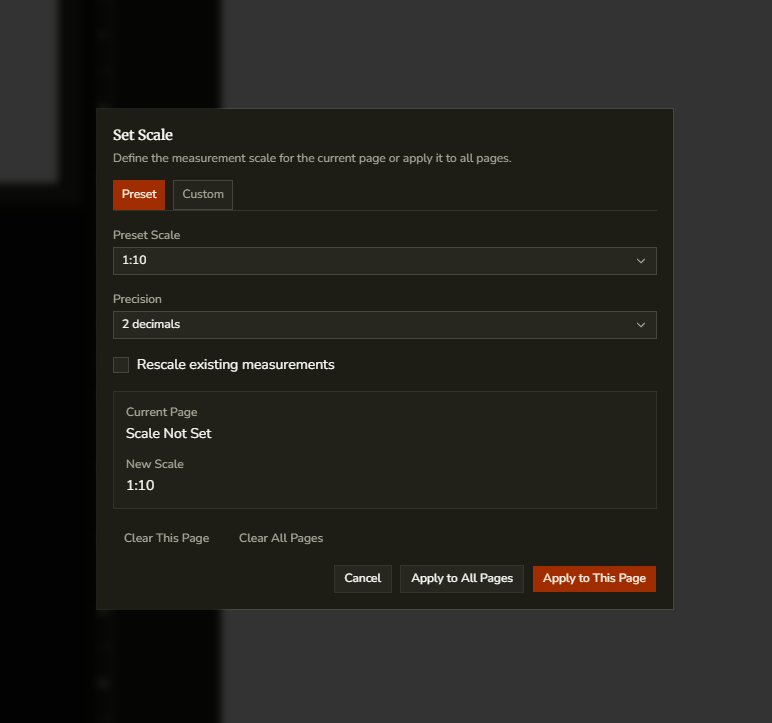Switch to the Custom tab
Viewport: 772px width, 723px height.
point(203,195)
